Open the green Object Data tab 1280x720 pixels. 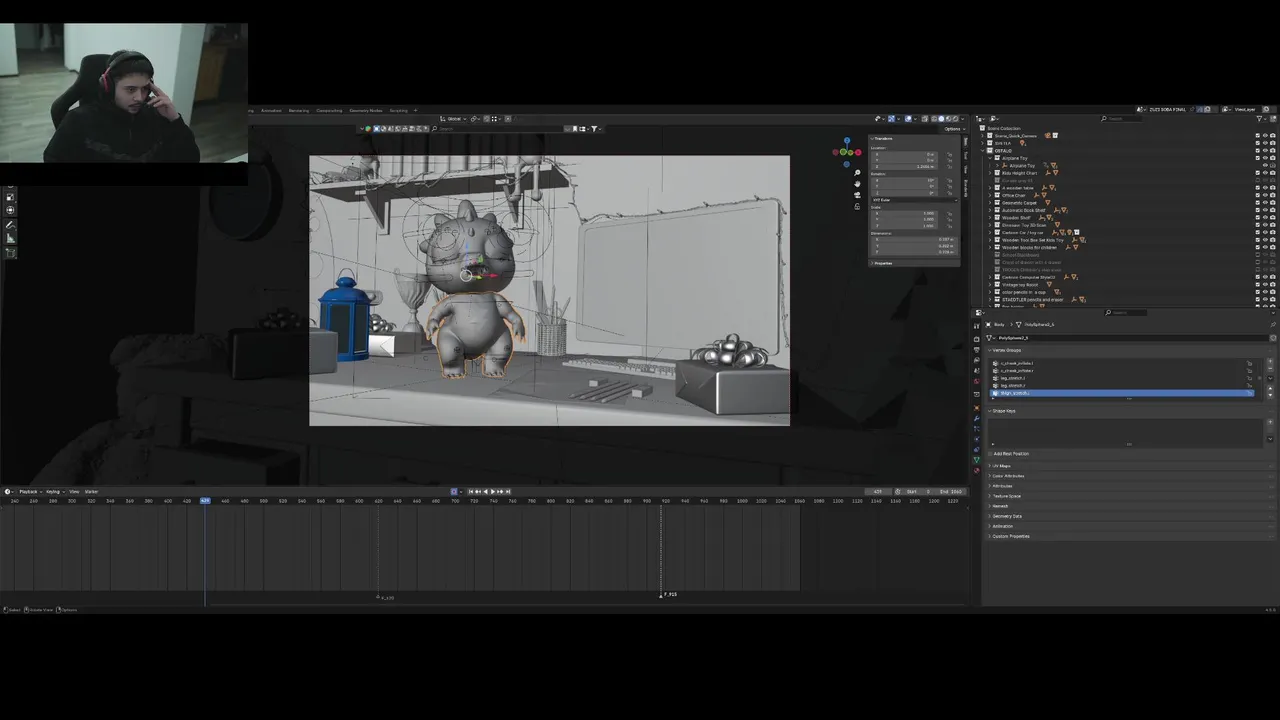(977, 460)
